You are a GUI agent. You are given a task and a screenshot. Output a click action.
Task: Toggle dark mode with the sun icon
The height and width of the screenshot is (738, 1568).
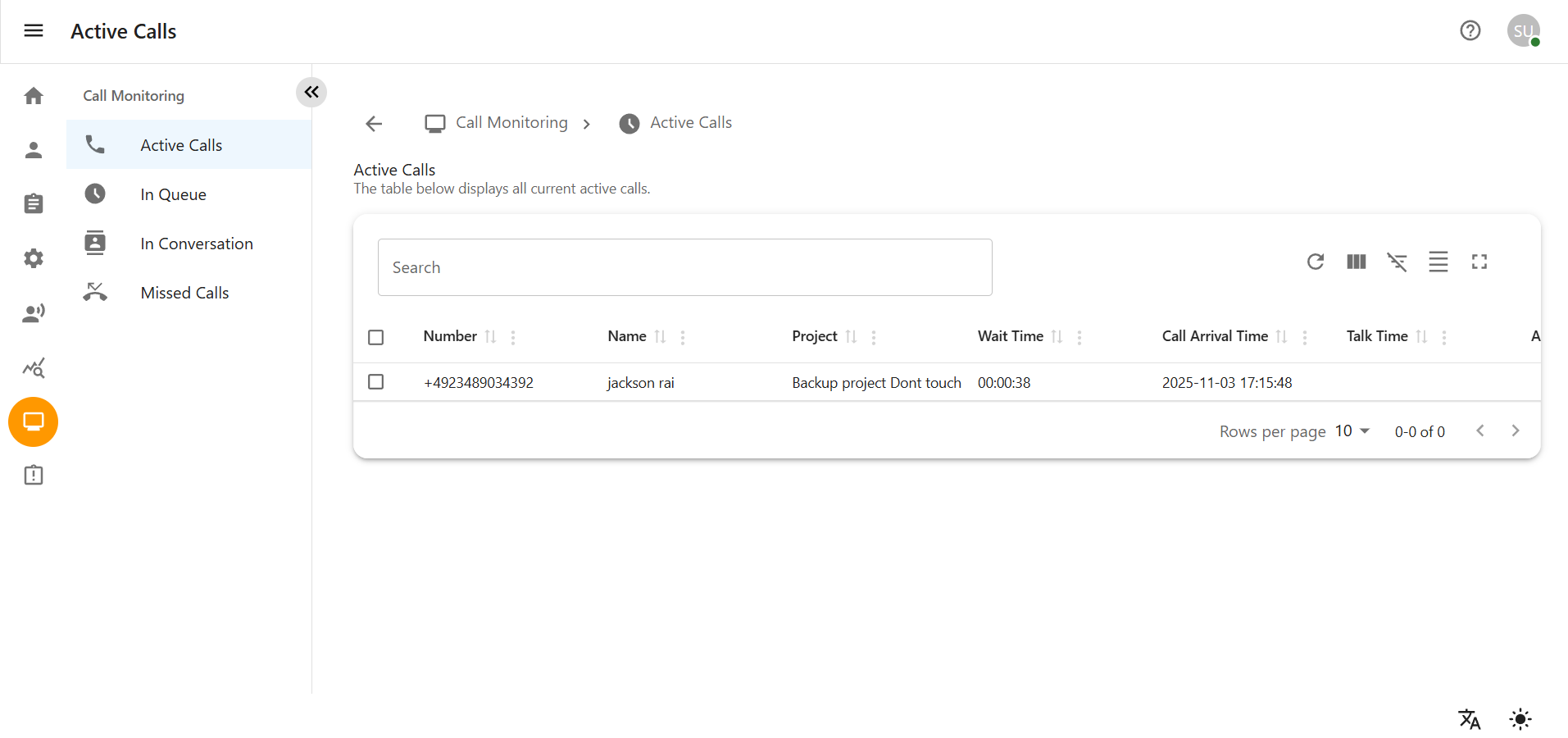[1520, 719]
